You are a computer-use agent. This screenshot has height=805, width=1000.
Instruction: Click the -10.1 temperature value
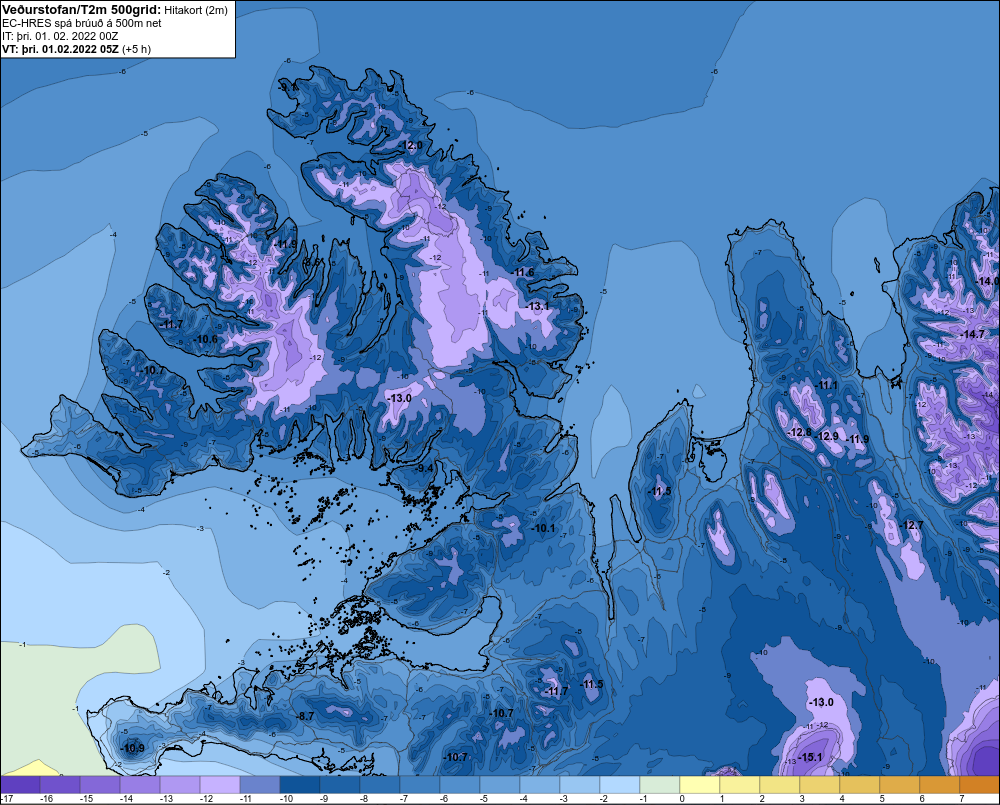coord(543,528)
